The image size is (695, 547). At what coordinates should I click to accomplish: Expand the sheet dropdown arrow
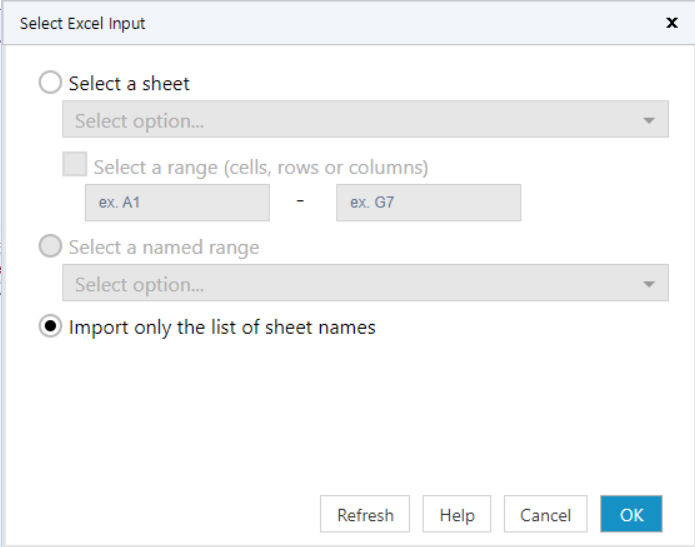point(649,121)
